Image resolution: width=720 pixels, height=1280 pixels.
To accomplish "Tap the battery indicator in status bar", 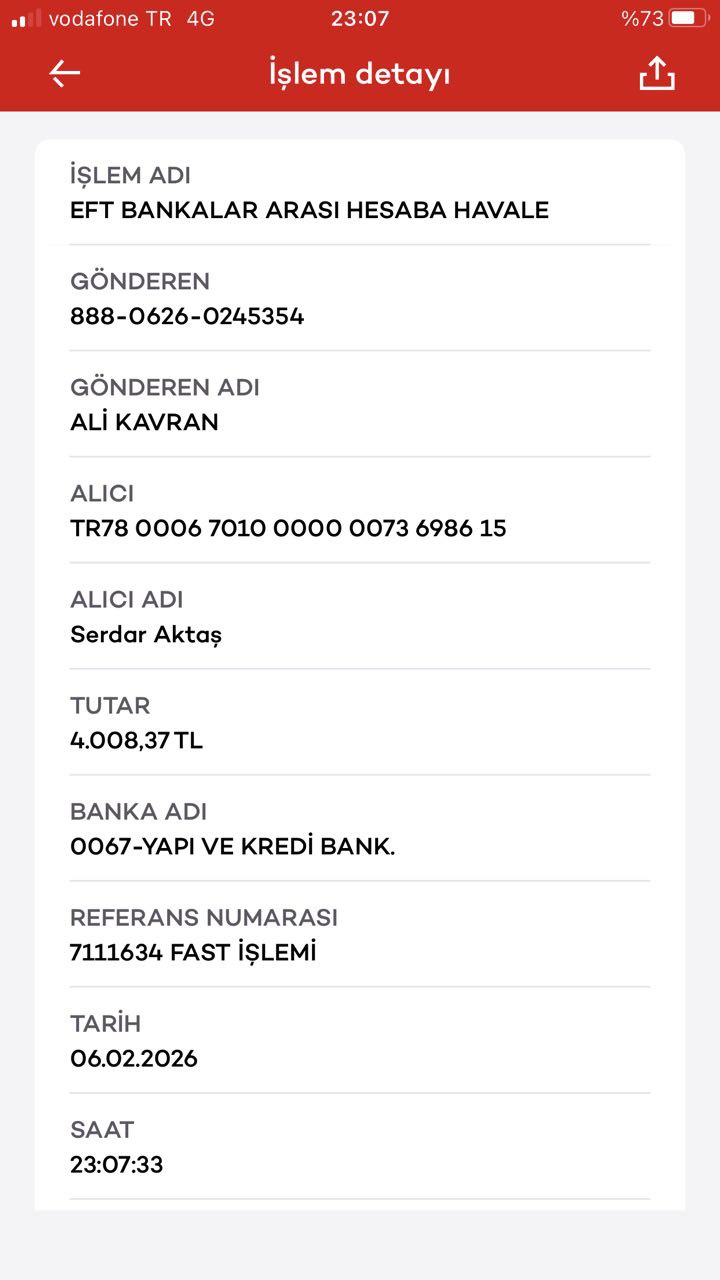I will pos(688,18).
